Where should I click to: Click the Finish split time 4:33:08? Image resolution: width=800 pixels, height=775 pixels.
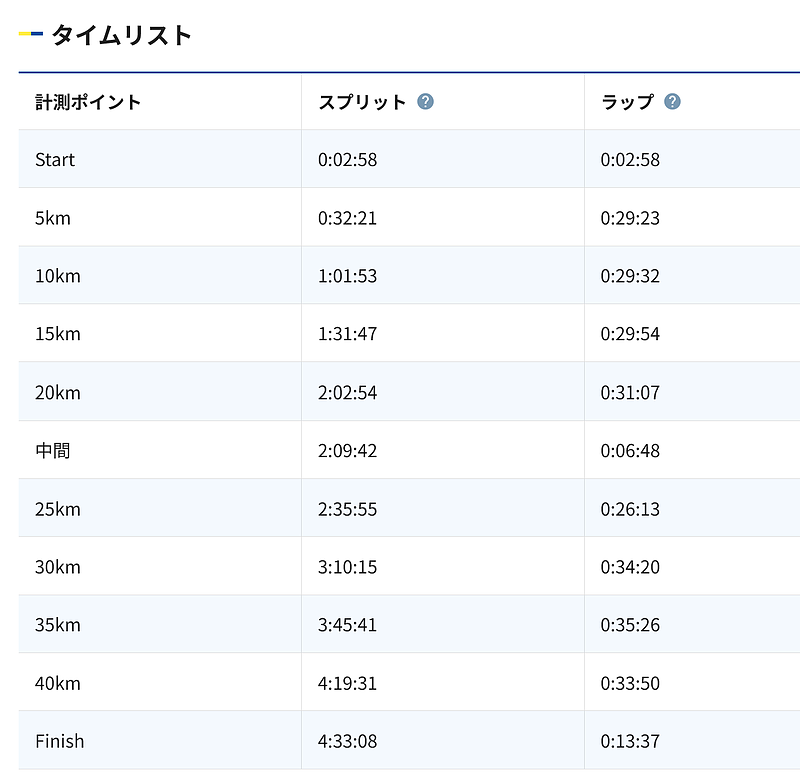pos(347,742)
